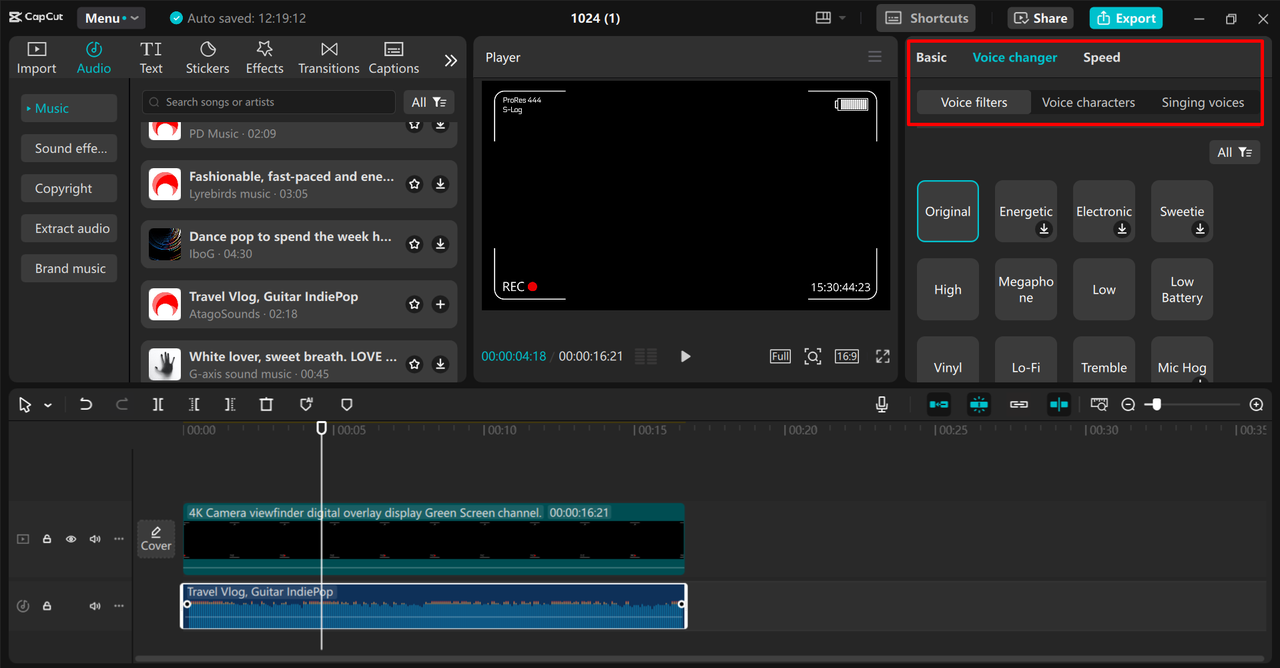Add Travel Vlog track to timeline
This screenshot has height=668, width=1280.
pos(440,304)
